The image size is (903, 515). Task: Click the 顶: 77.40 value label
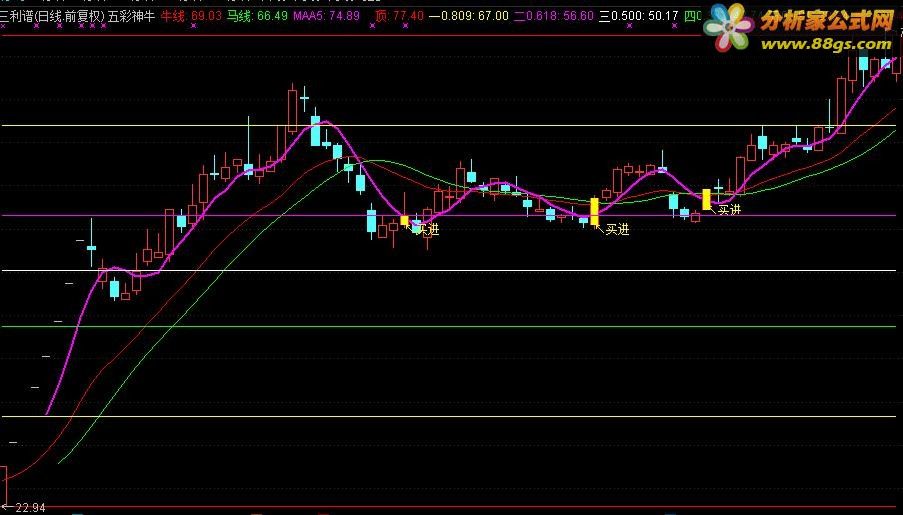399,16
